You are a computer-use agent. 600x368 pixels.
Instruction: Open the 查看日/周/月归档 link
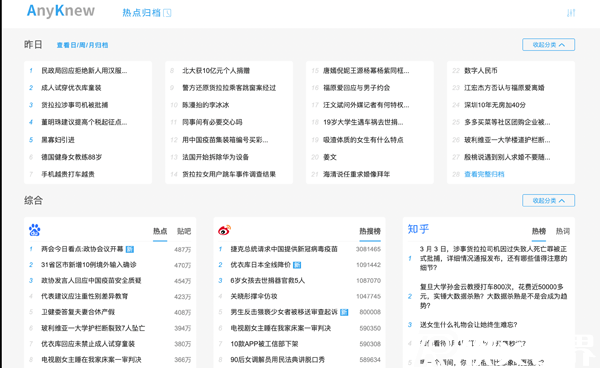(x=82, y=45)
